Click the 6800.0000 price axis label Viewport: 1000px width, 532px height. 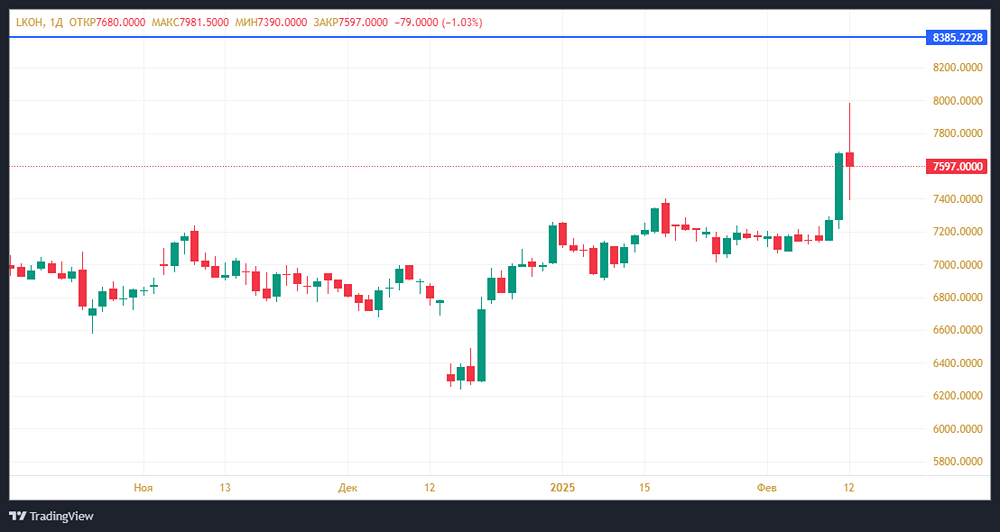pyautogui.click(x=957, y=297)
